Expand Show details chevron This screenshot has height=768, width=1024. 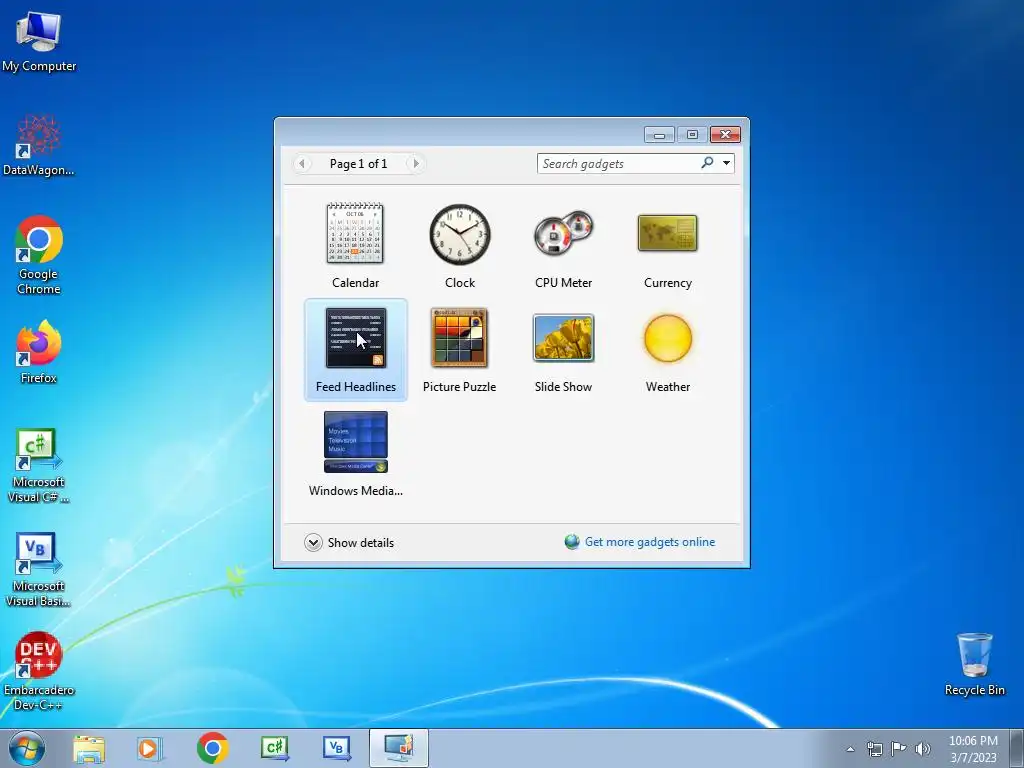(x=313, y=543)
